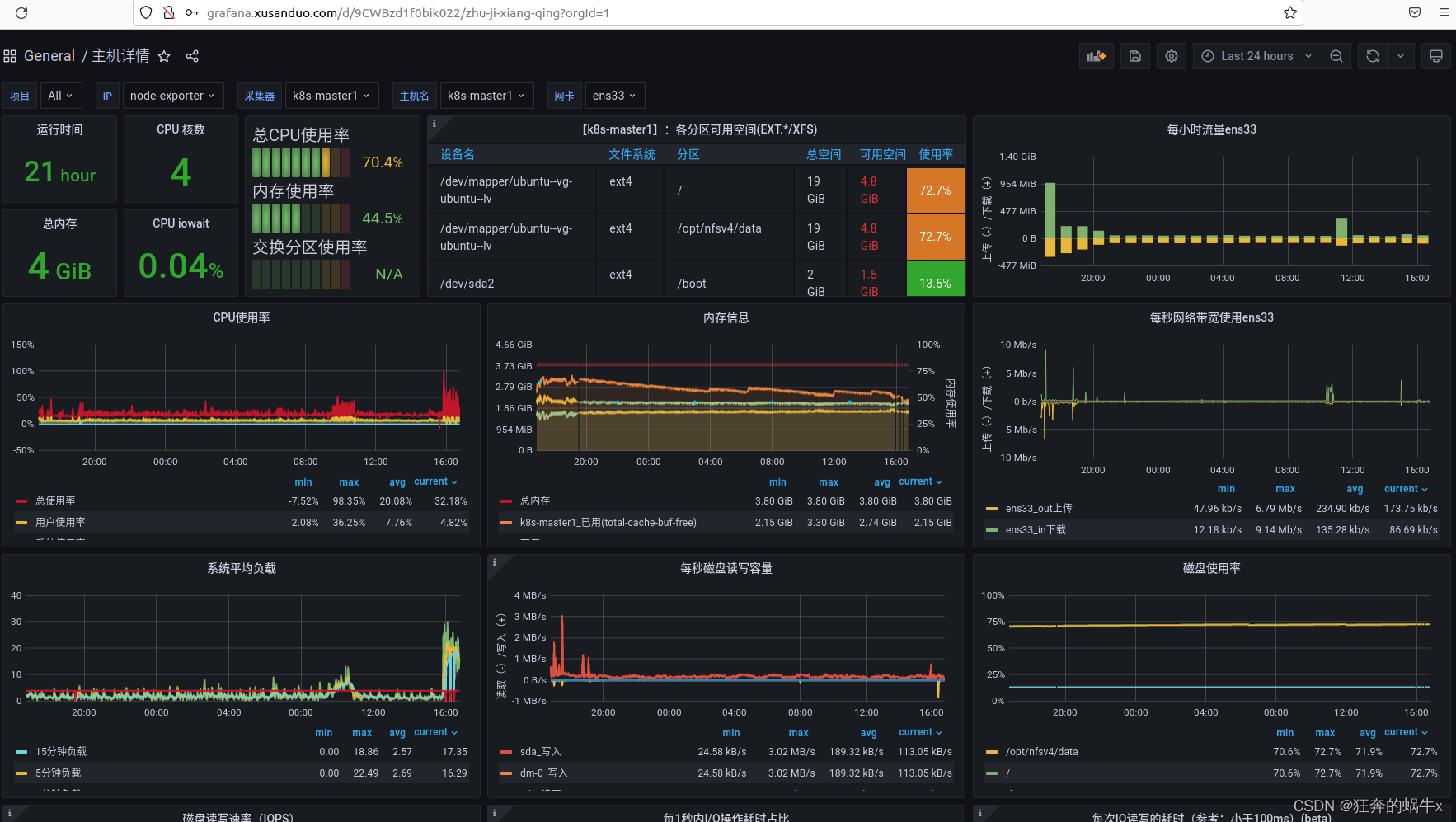Click the Add panel icon

click(x=1096, y=56)
